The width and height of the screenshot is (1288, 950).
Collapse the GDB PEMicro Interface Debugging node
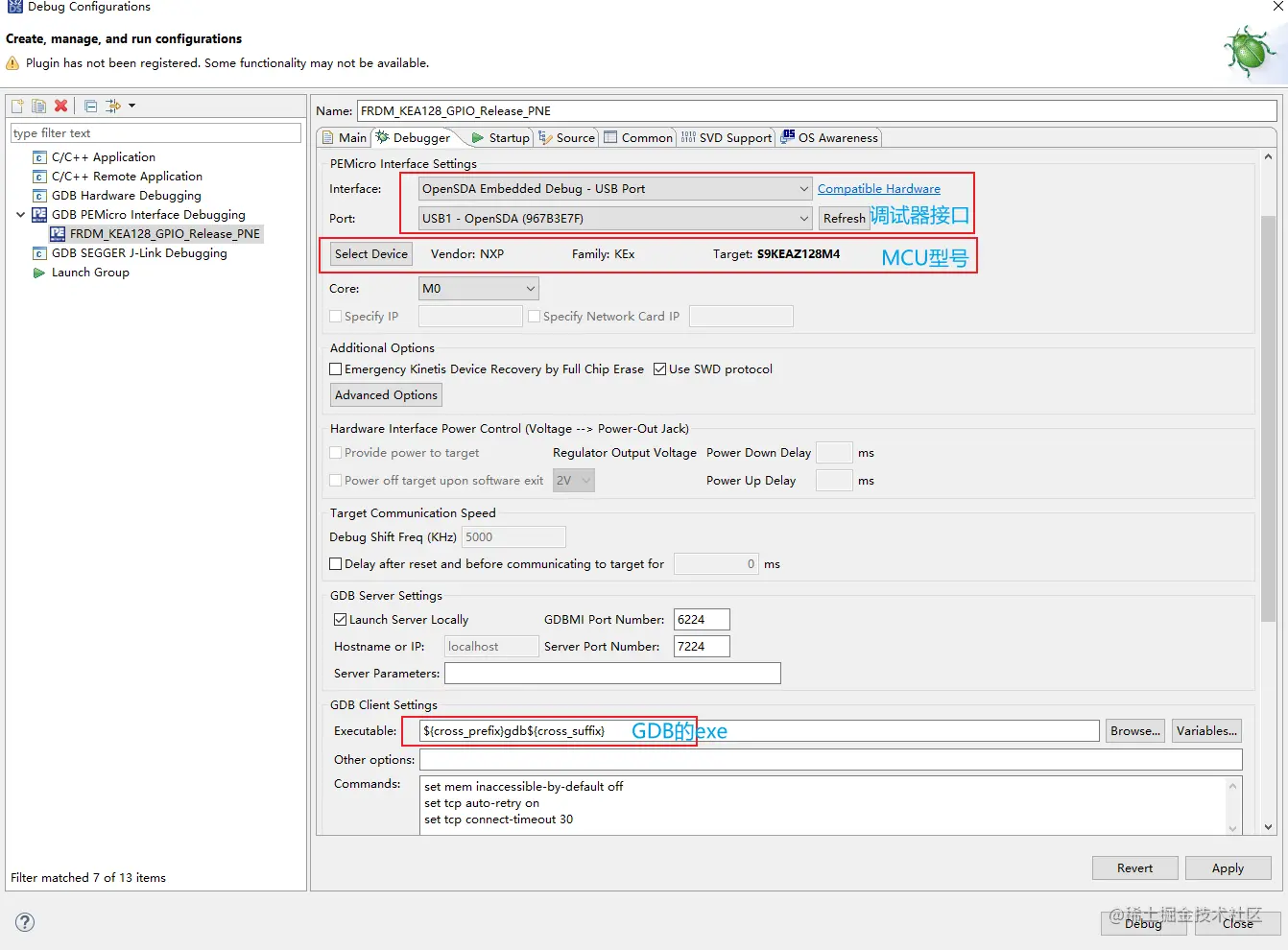click(x=21, y=215)
